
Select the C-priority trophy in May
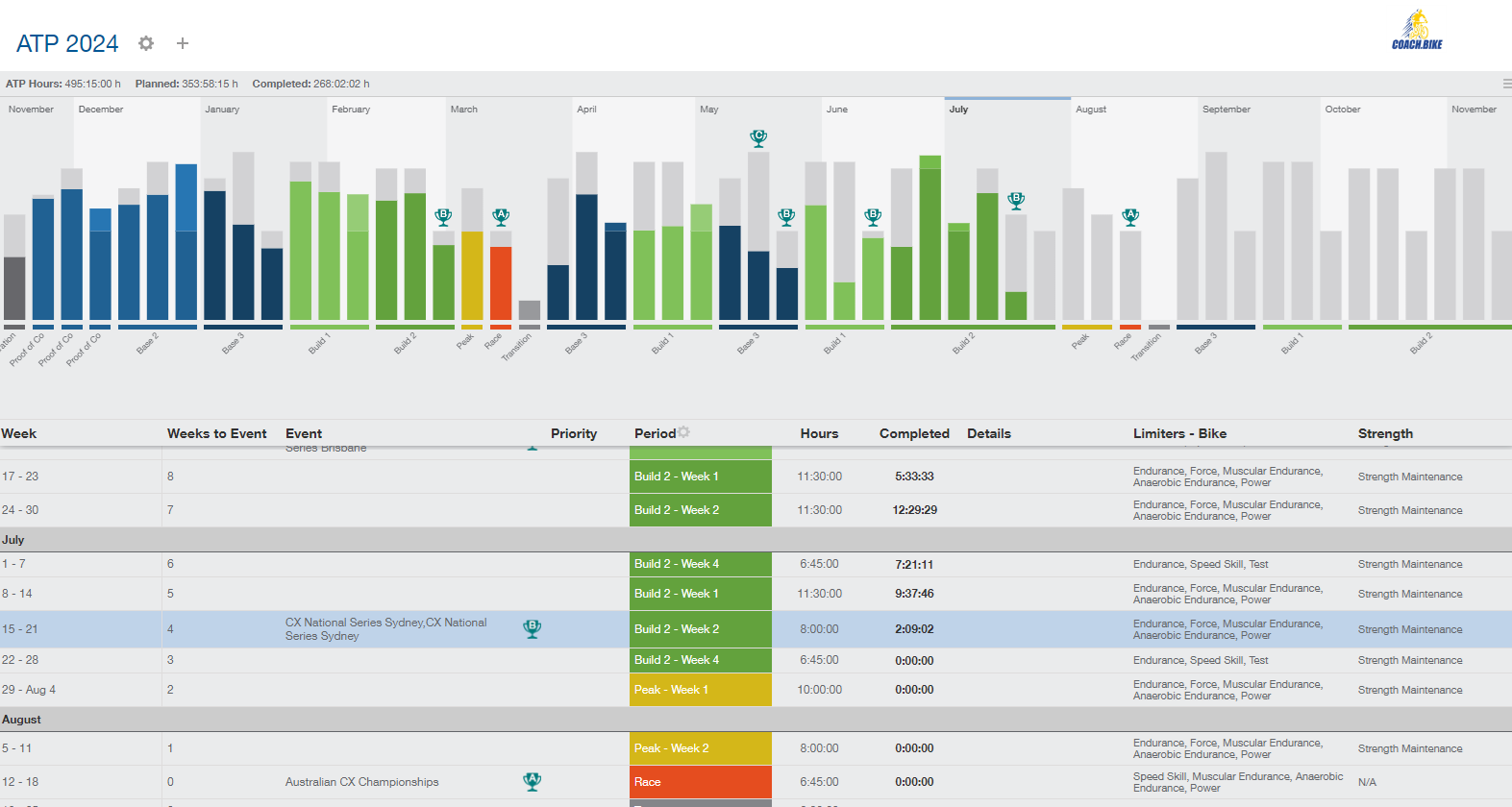point(758,138)
